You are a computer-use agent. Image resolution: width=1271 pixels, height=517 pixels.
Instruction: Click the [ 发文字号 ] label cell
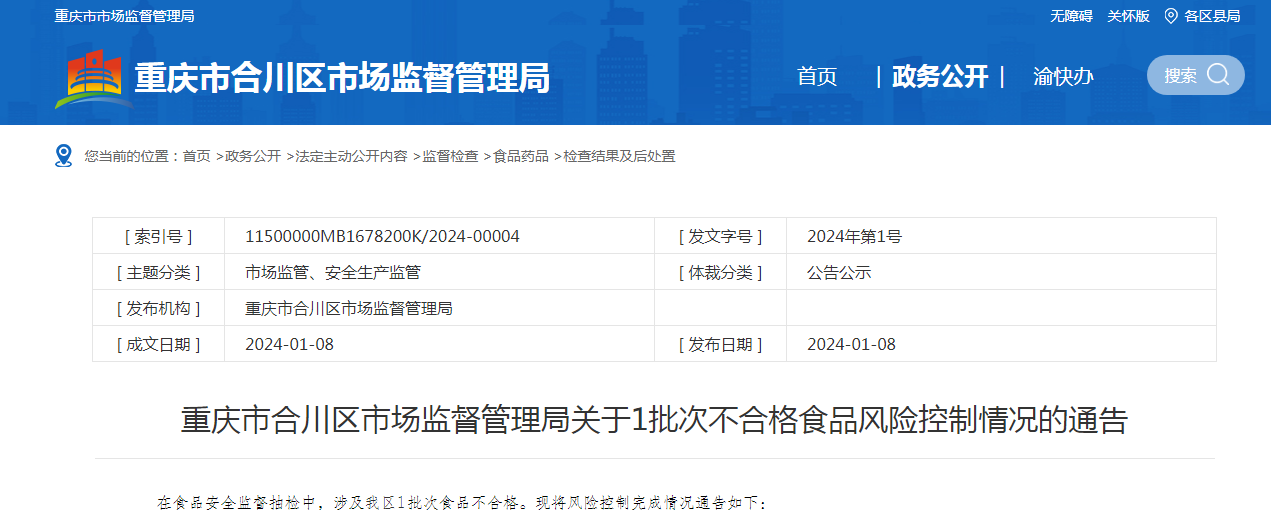click(720, 236)
